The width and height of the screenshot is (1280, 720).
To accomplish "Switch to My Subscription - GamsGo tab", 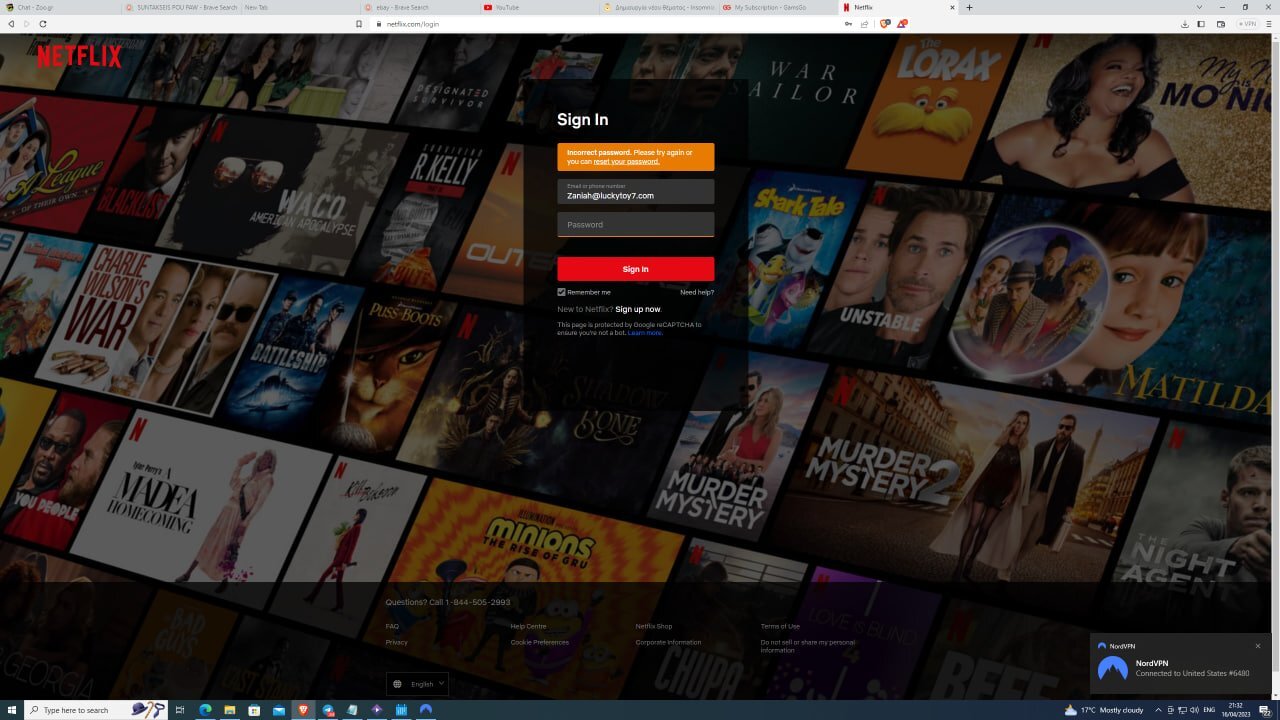I will (777, 7).
